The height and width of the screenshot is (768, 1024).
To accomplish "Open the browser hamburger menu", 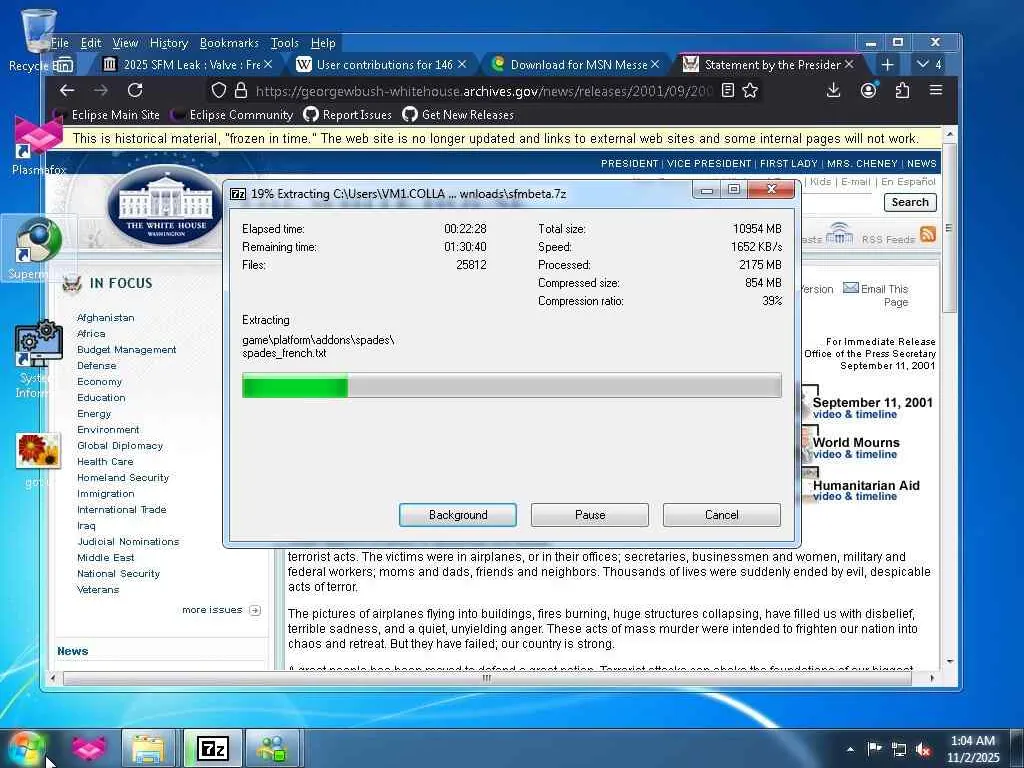I will point(936,90).
